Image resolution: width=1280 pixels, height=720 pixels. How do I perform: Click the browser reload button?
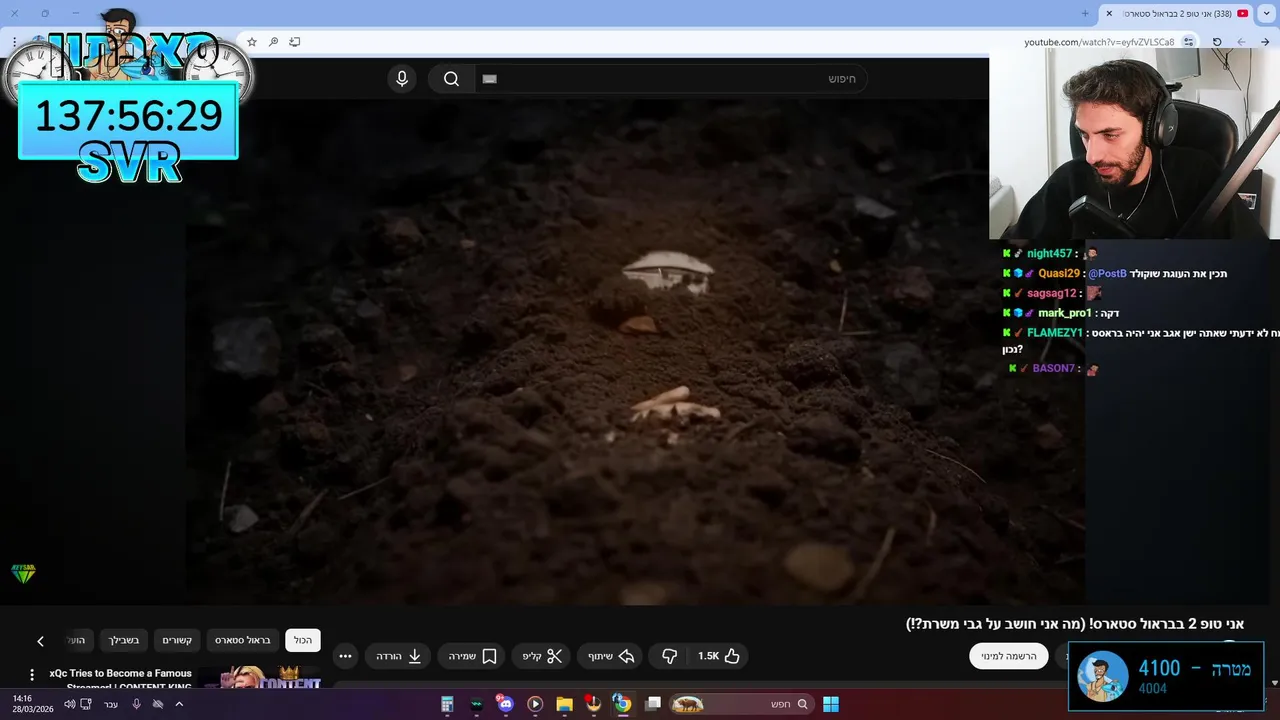tap(1217, 42)
